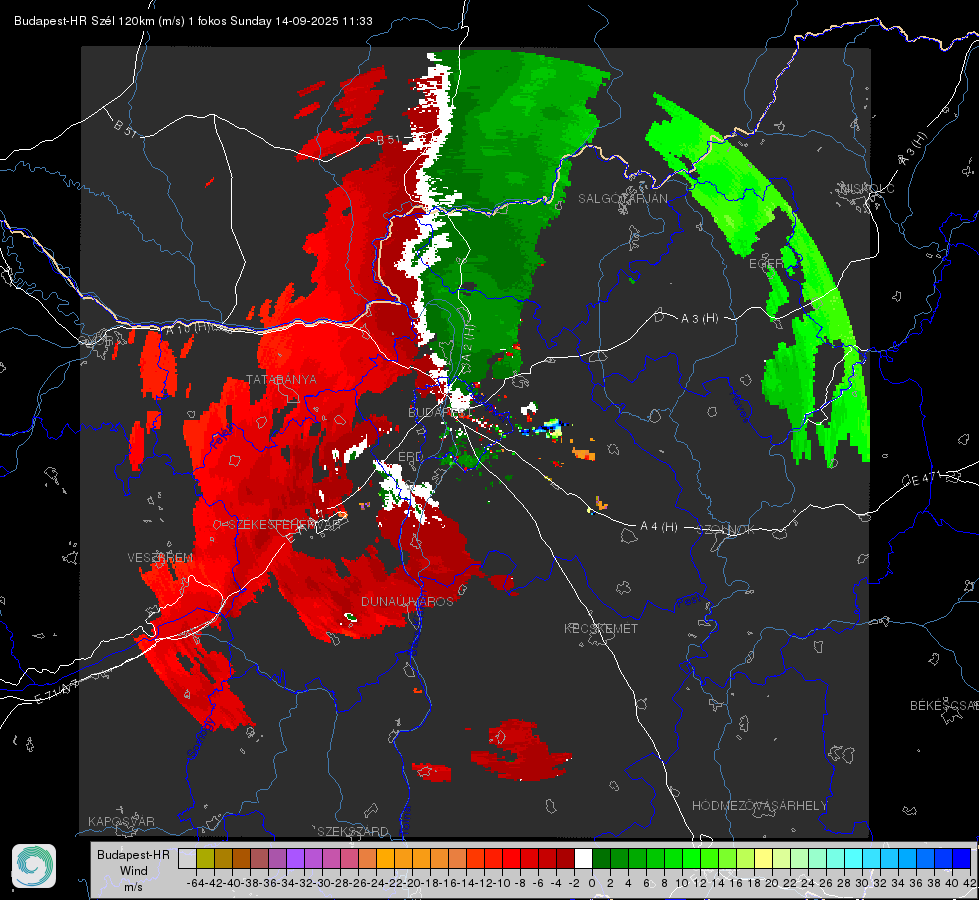979x900 pixels.
Task: Click the E 71 (H) road label
Action: point(57,692)
